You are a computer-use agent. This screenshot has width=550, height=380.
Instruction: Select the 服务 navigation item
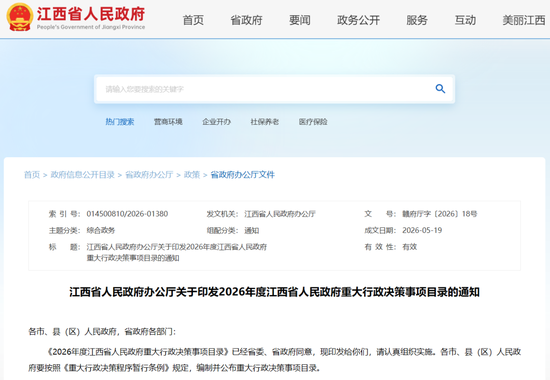pyautogui.click(x=417, y=20)
